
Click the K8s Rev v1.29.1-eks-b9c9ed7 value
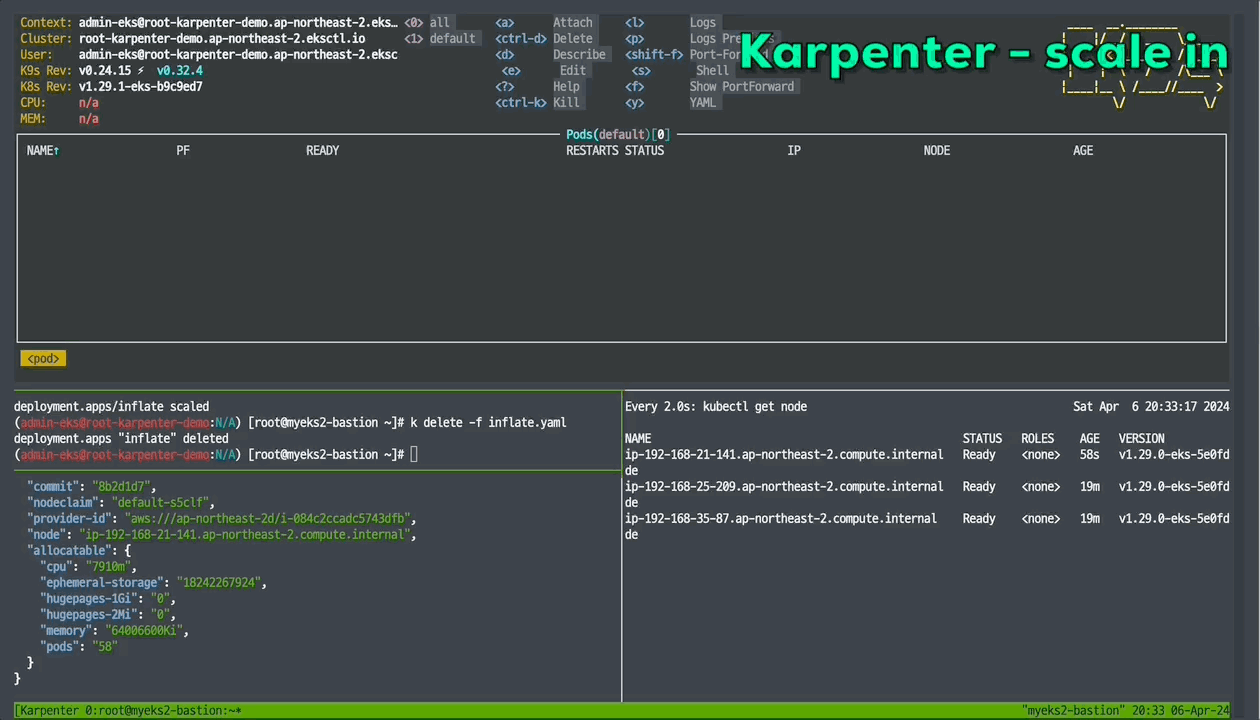click(141, 86)
